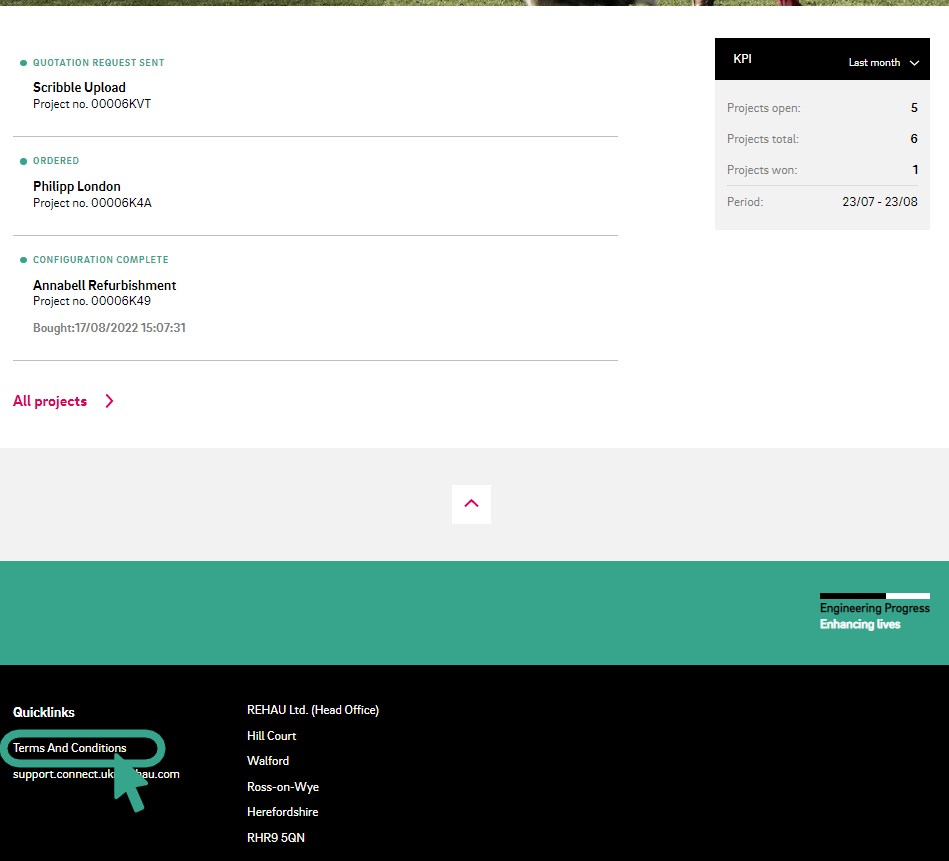949x861 pixels.
Task: Click the Projects won value 1
Action: [915, 170]
